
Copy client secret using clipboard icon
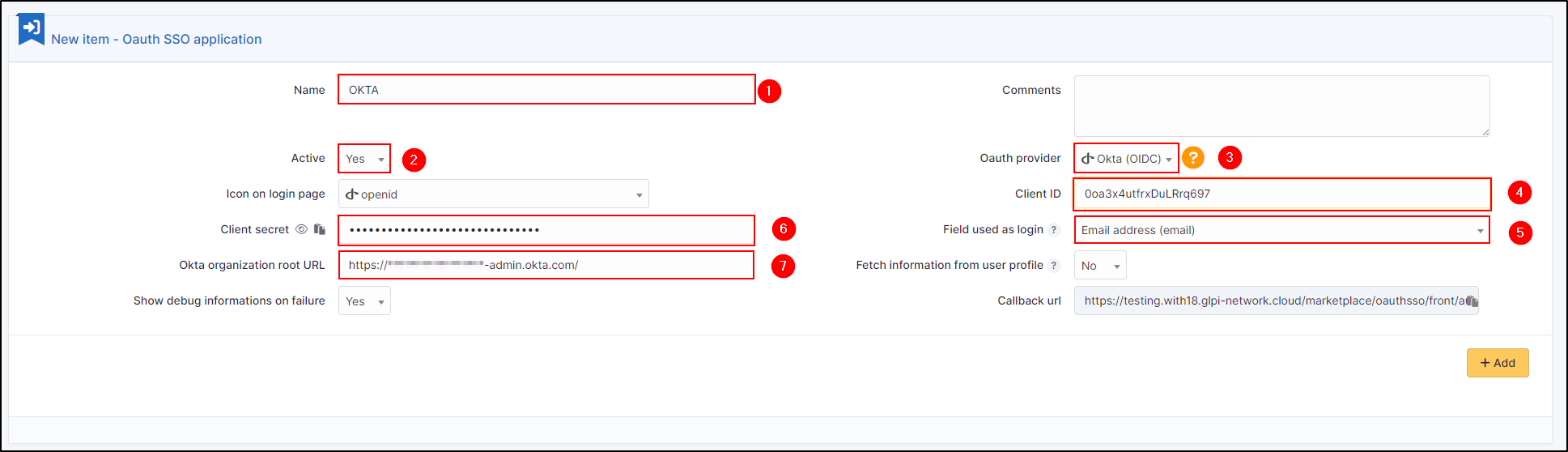[320, 229]
